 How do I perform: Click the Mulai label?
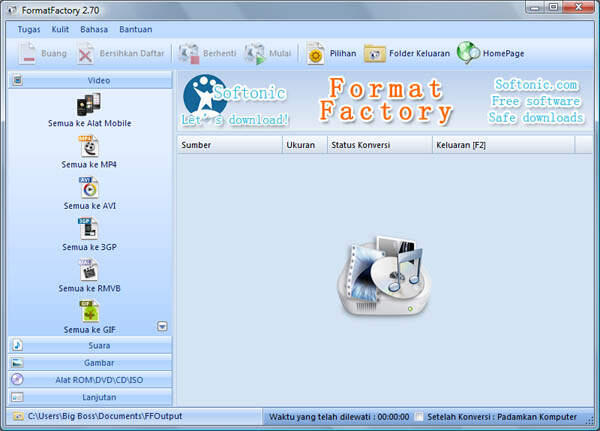(280, 53)
